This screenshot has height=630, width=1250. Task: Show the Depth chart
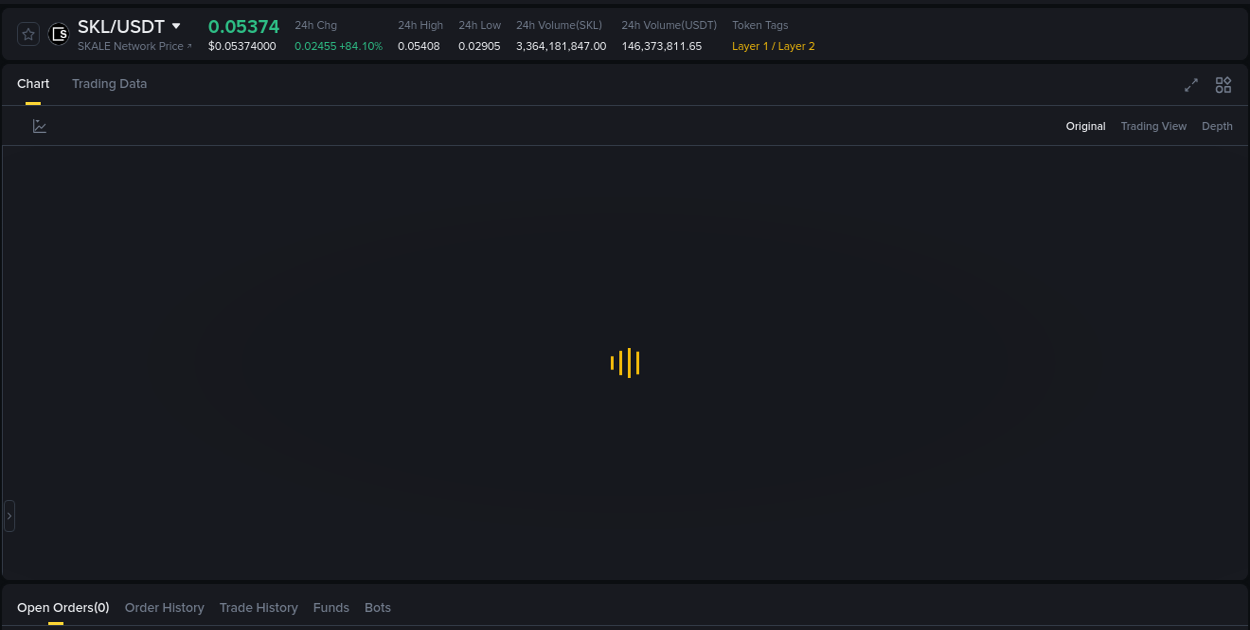tap(1217, 126)
